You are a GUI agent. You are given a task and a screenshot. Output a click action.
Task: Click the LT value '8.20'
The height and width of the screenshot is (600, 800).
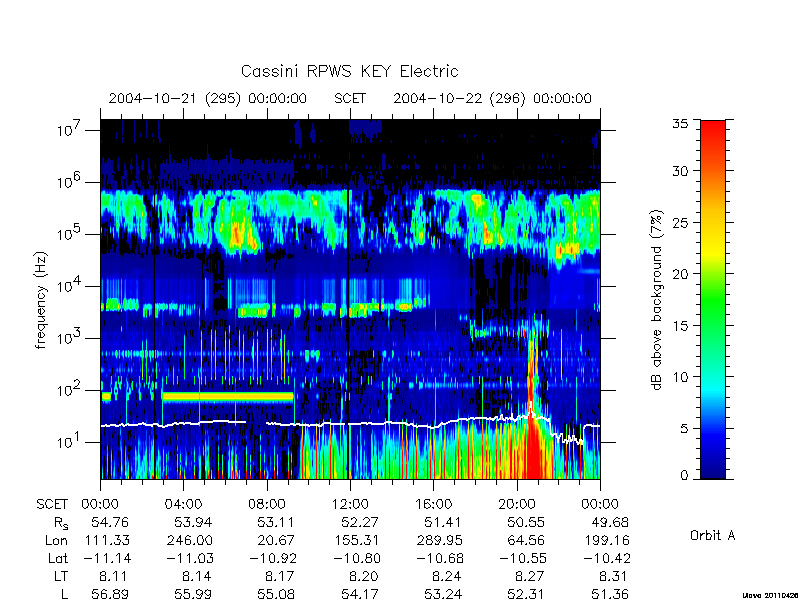(x=364, y=576)
